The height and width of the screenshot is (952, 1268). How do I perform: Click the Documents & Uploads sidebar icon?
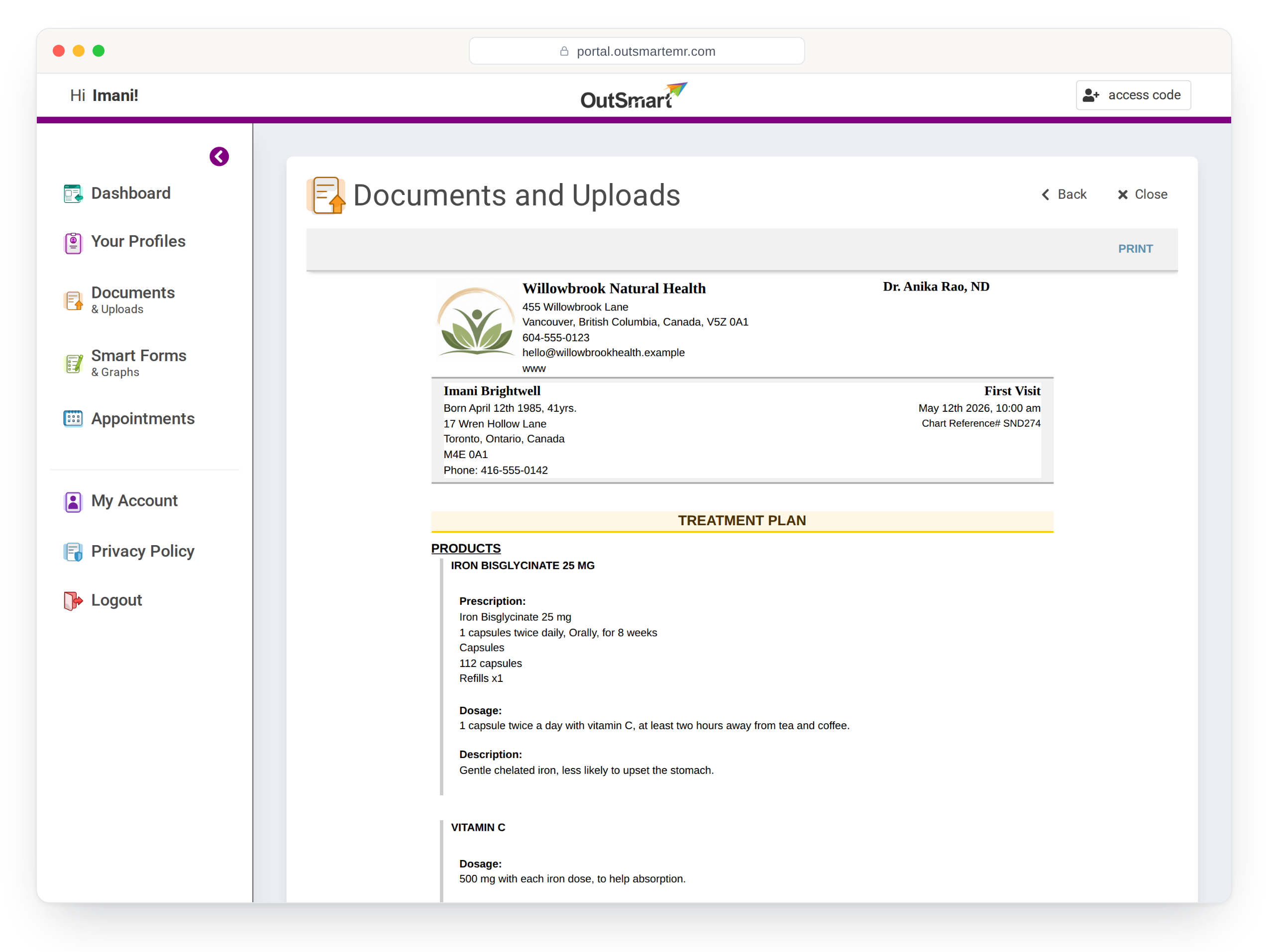(x=73, y=300)
